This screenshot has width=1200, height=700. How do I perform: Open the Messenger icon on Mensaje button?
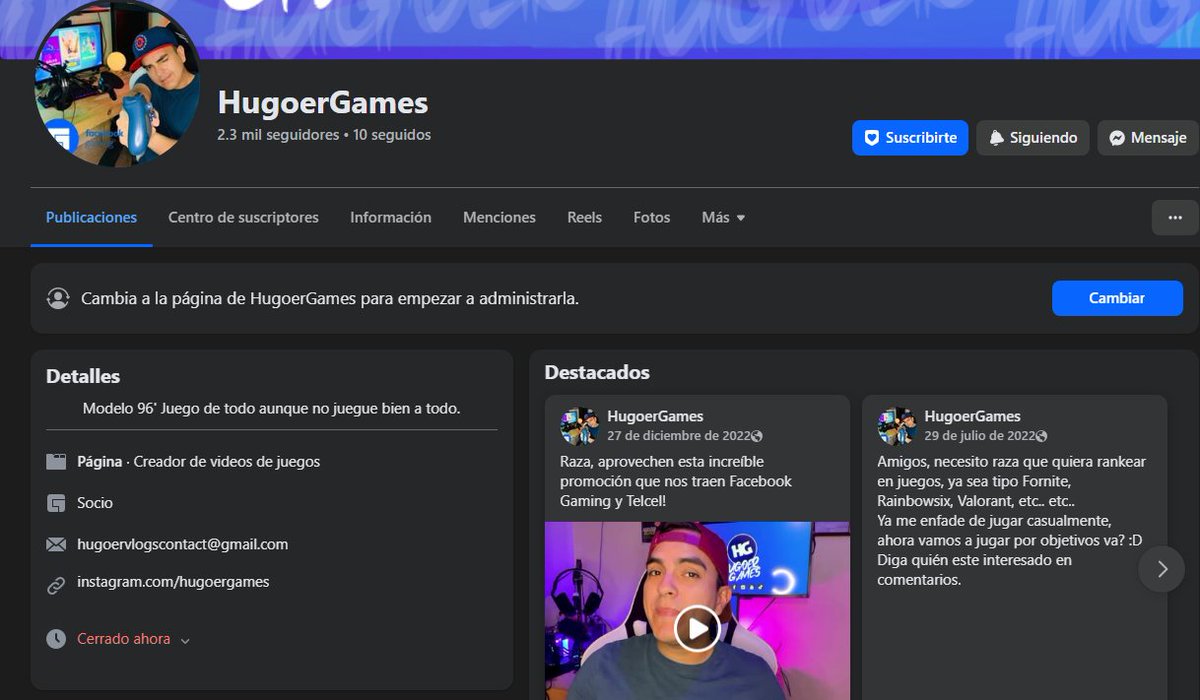(1116, 138)
